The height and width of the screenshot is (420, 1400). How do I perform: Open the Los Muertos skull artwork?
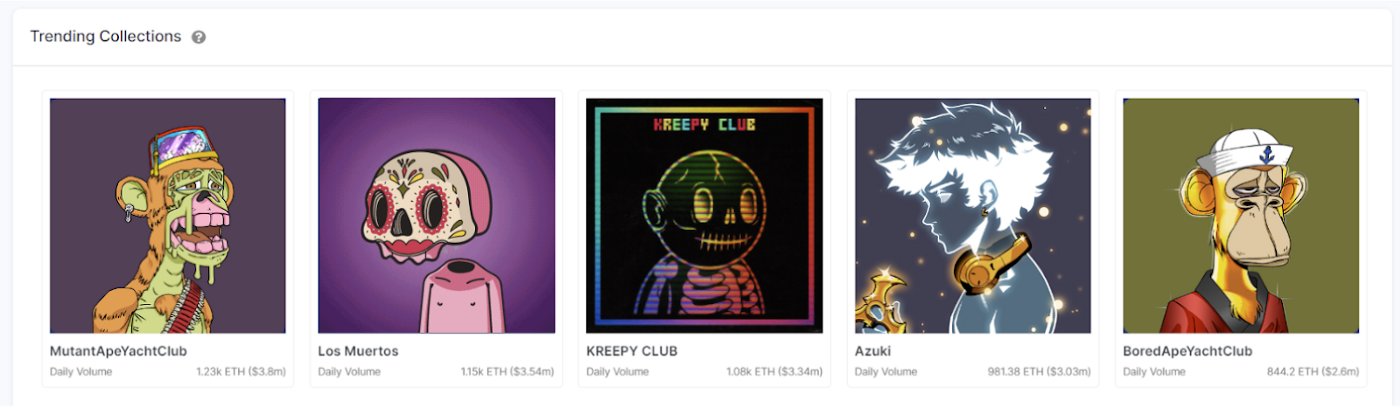point(436,215)
